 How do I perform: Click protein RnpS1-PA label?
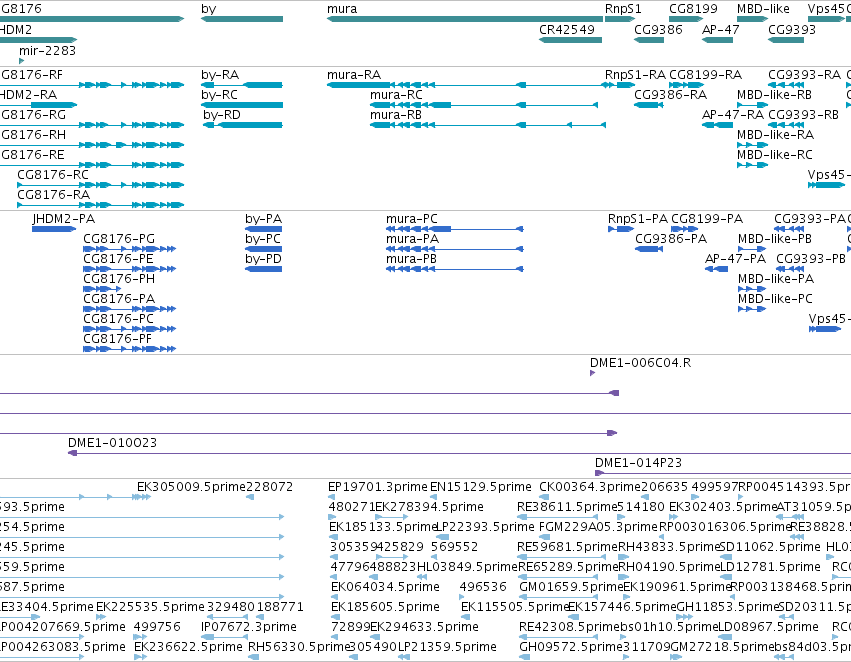coord(638,219)
